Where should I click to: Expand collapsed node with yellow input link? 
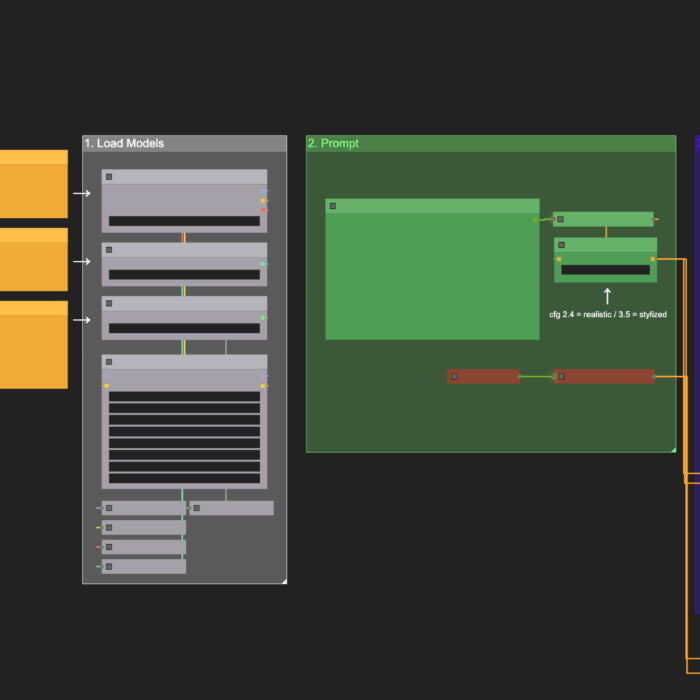[x=109, y=528]
